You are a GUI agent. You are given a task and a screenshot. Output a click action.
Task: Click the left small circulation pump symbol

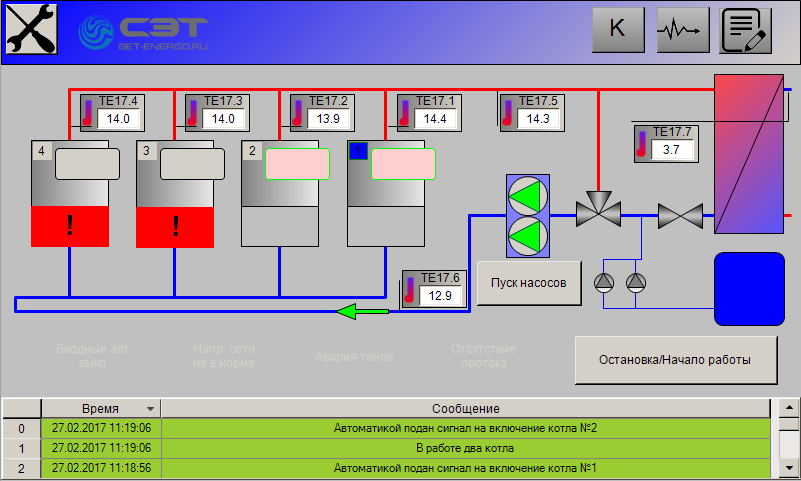point(604,282)
